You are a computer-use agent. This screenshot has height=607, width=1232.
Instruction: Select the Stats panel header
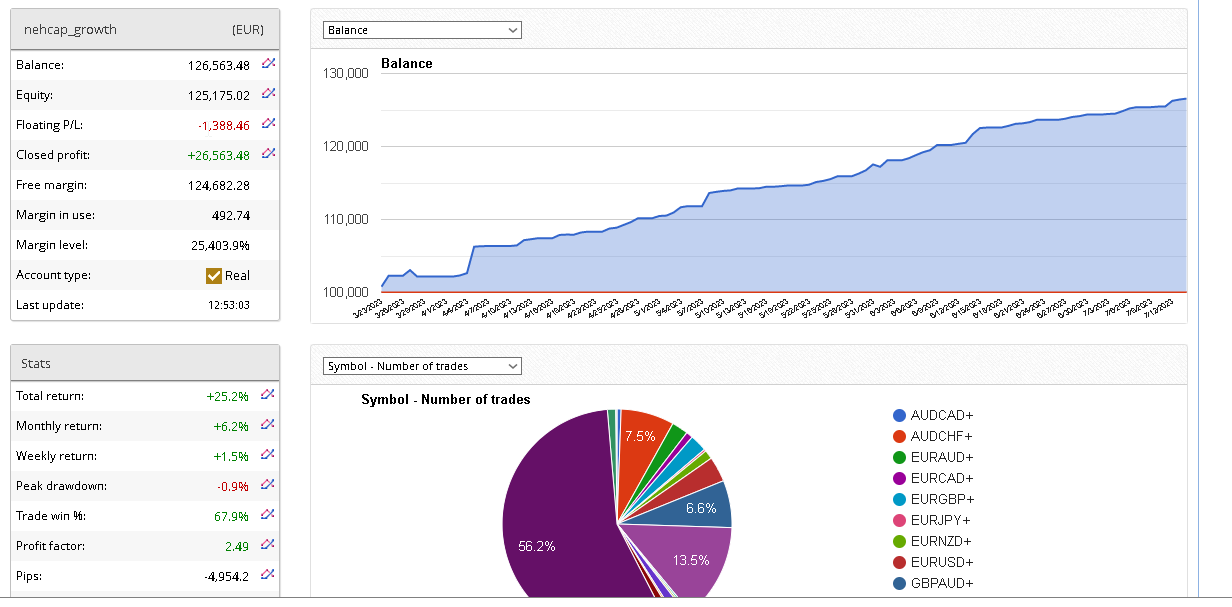click(x=144, y=363)
